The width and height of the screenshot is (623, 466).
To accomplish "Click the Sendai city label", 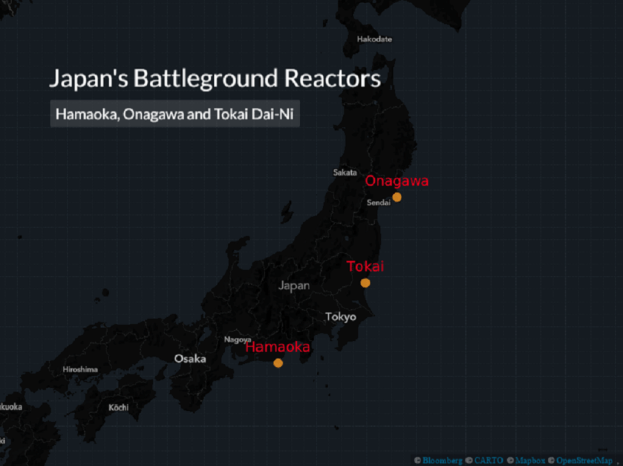I will [x=379, y=202].
